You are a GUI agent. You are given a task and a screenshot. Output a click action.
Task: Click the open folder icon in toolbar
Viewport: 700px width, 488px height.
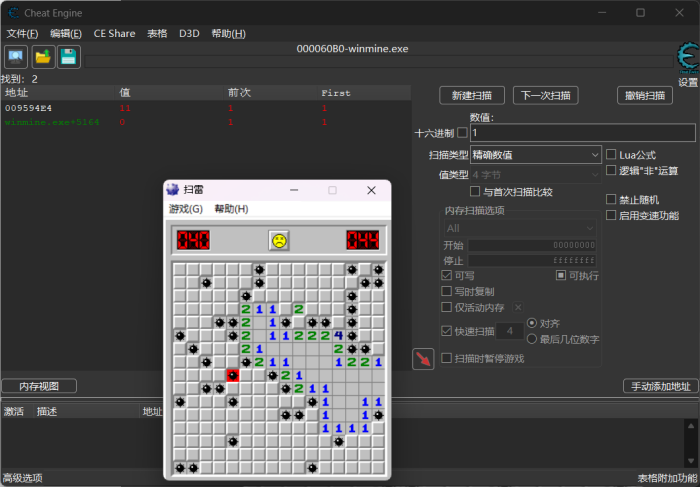(43, 57)
